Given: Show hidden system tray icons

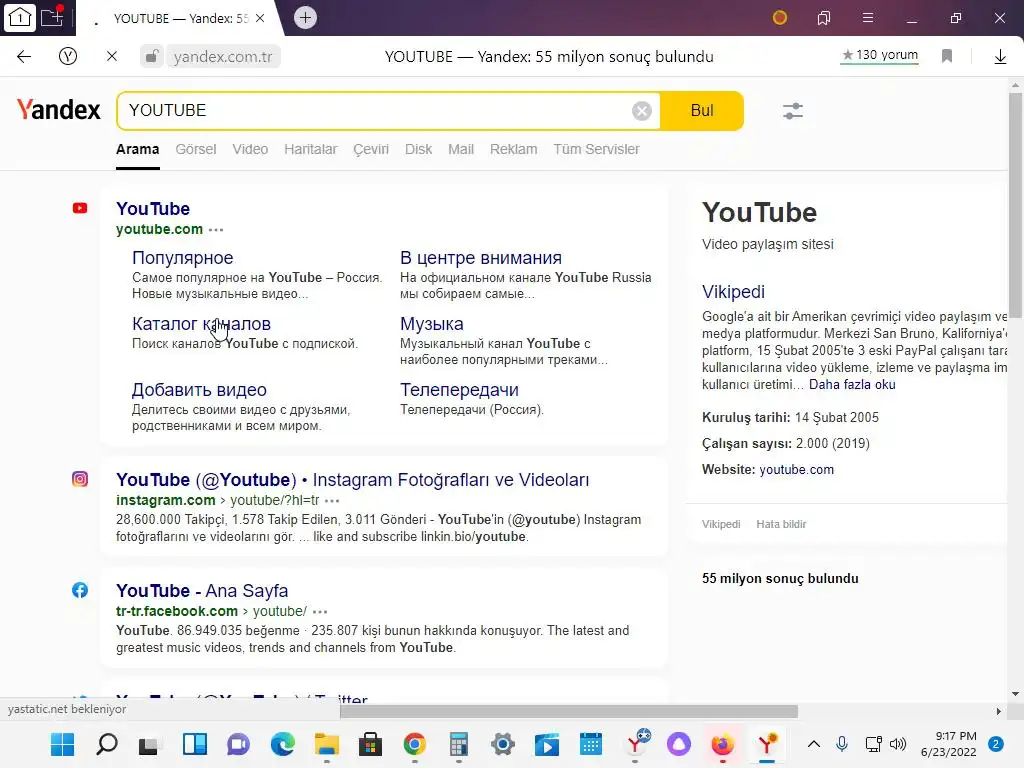Looking at the screenshot, I should coord(814,744).
